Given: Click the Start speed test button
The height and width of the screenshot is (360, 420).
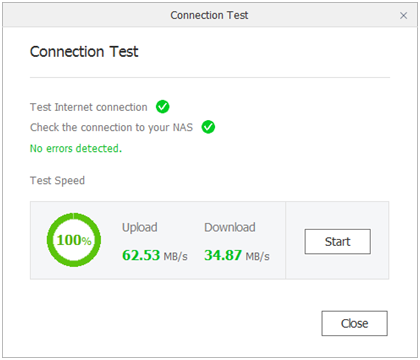Looking at the screenshot, I should click(337, 242).
